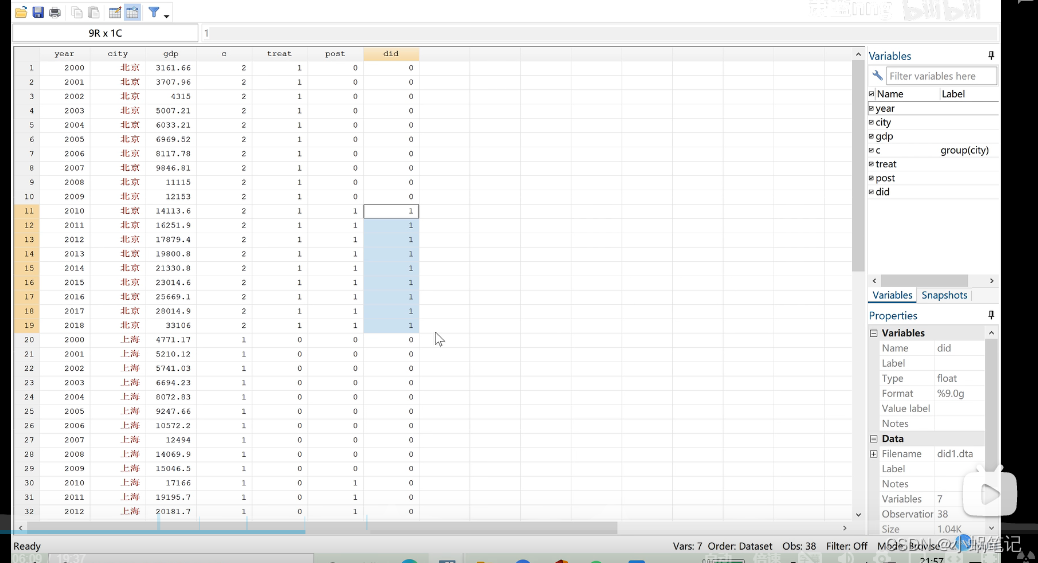Switch to Data Editor edit mode icon

(x=115, y=13)
